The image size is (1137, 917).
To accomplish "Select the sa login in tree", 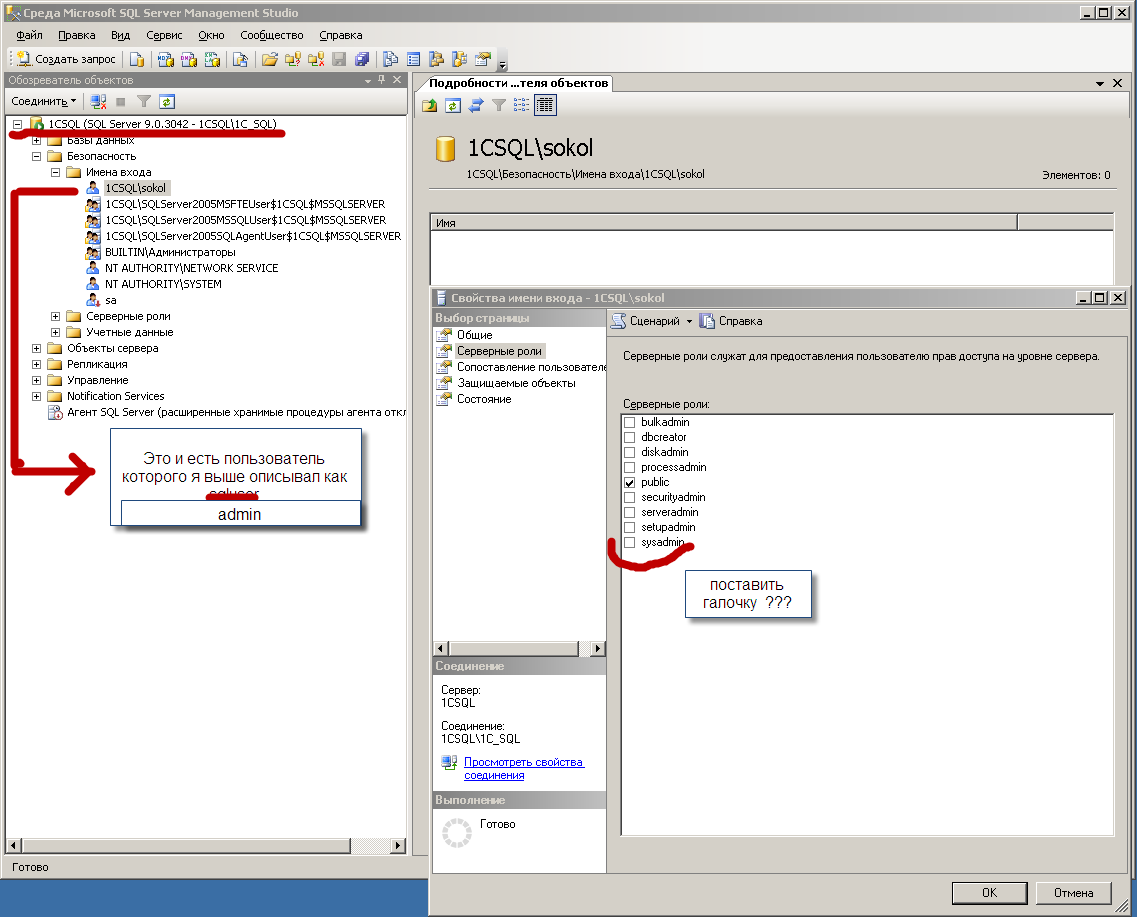I will 111,301.
